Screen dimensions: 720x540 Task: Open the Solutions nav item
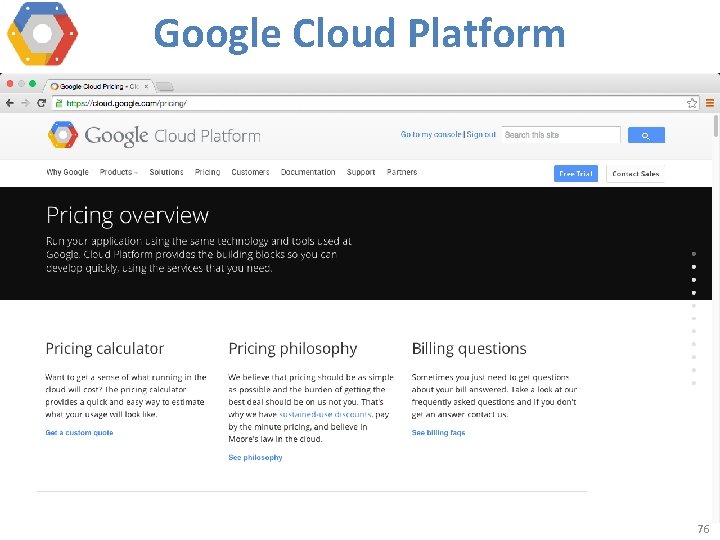tap(166, 172)
